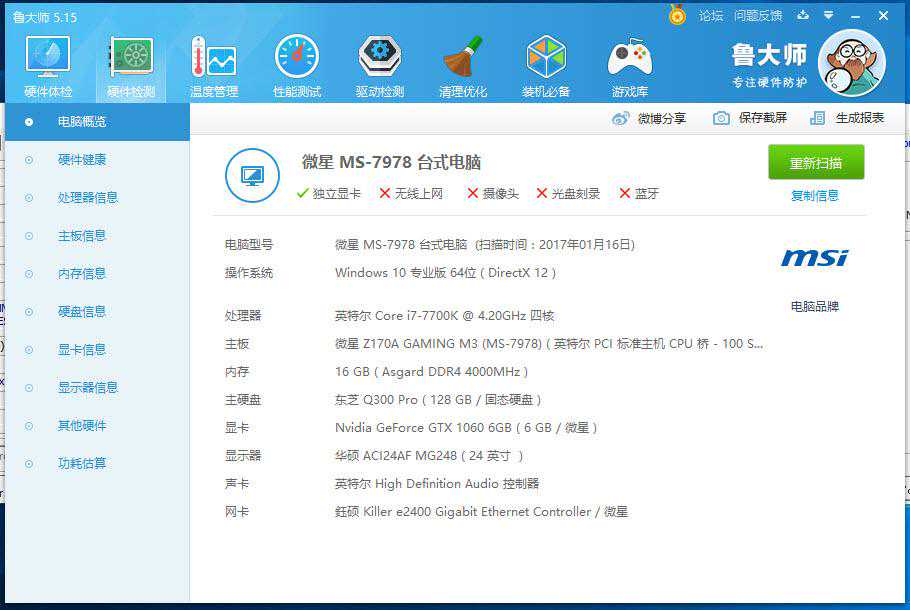910x610 pixels.
Task: Click 生成报表 to generate report
Action: tap(848, 118)
